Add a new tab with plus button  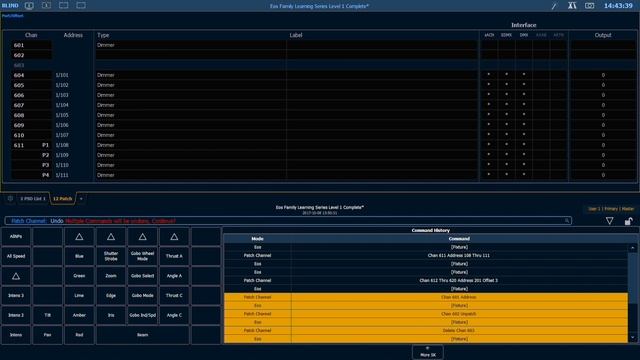81,199
